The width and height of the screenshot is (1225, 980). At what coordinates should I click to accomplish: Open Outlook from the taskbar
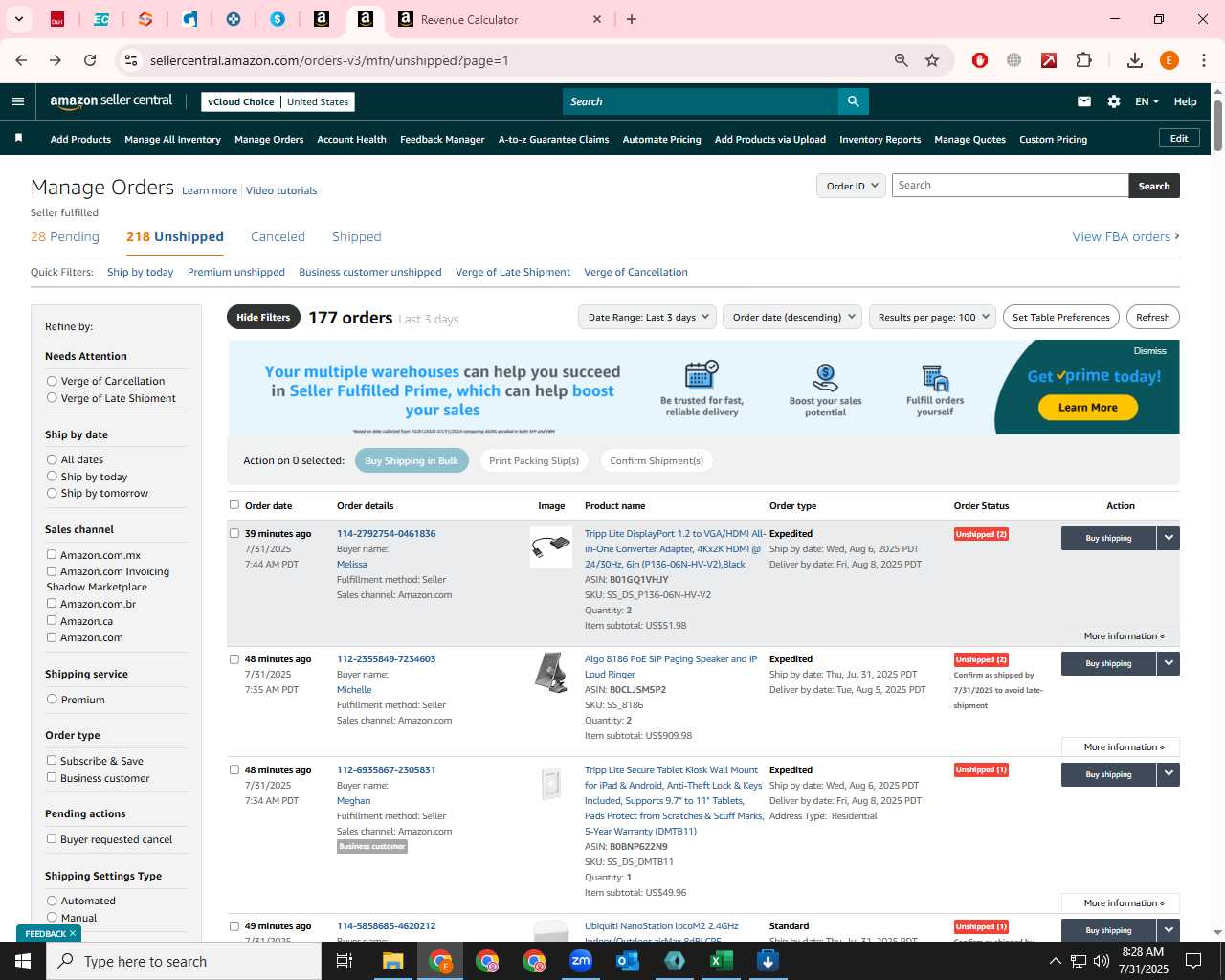628,961
